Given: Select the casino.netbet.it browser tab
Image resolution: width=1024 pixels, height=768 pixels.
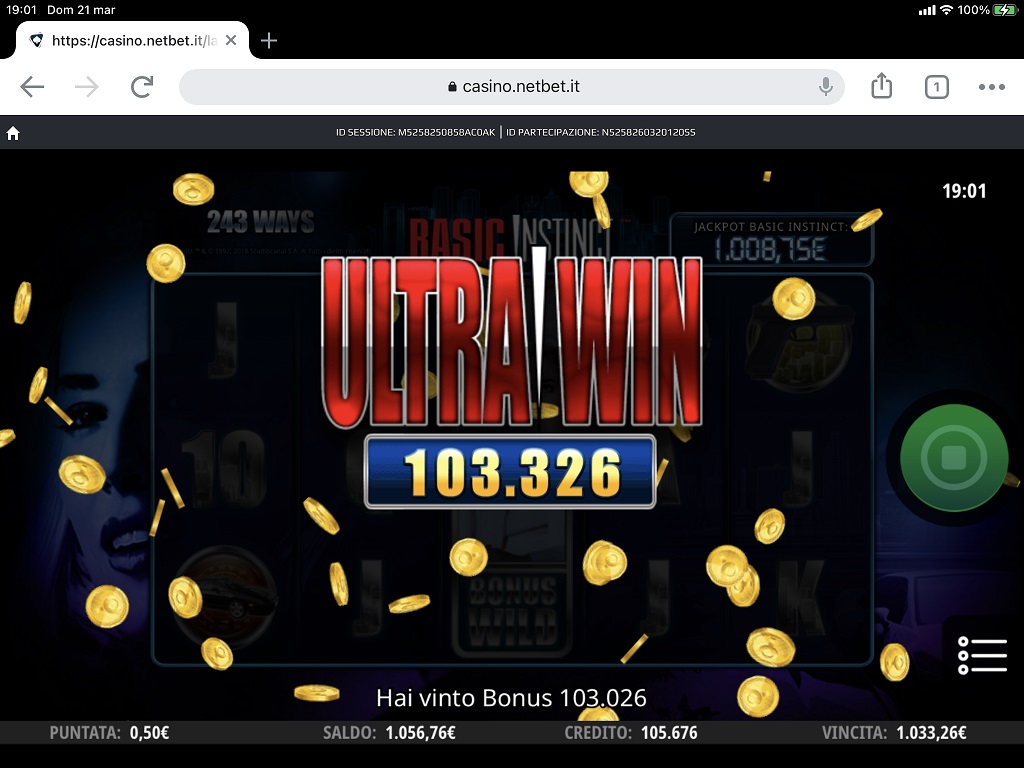Looking at the screenshot, I should (x=133, y=40).
